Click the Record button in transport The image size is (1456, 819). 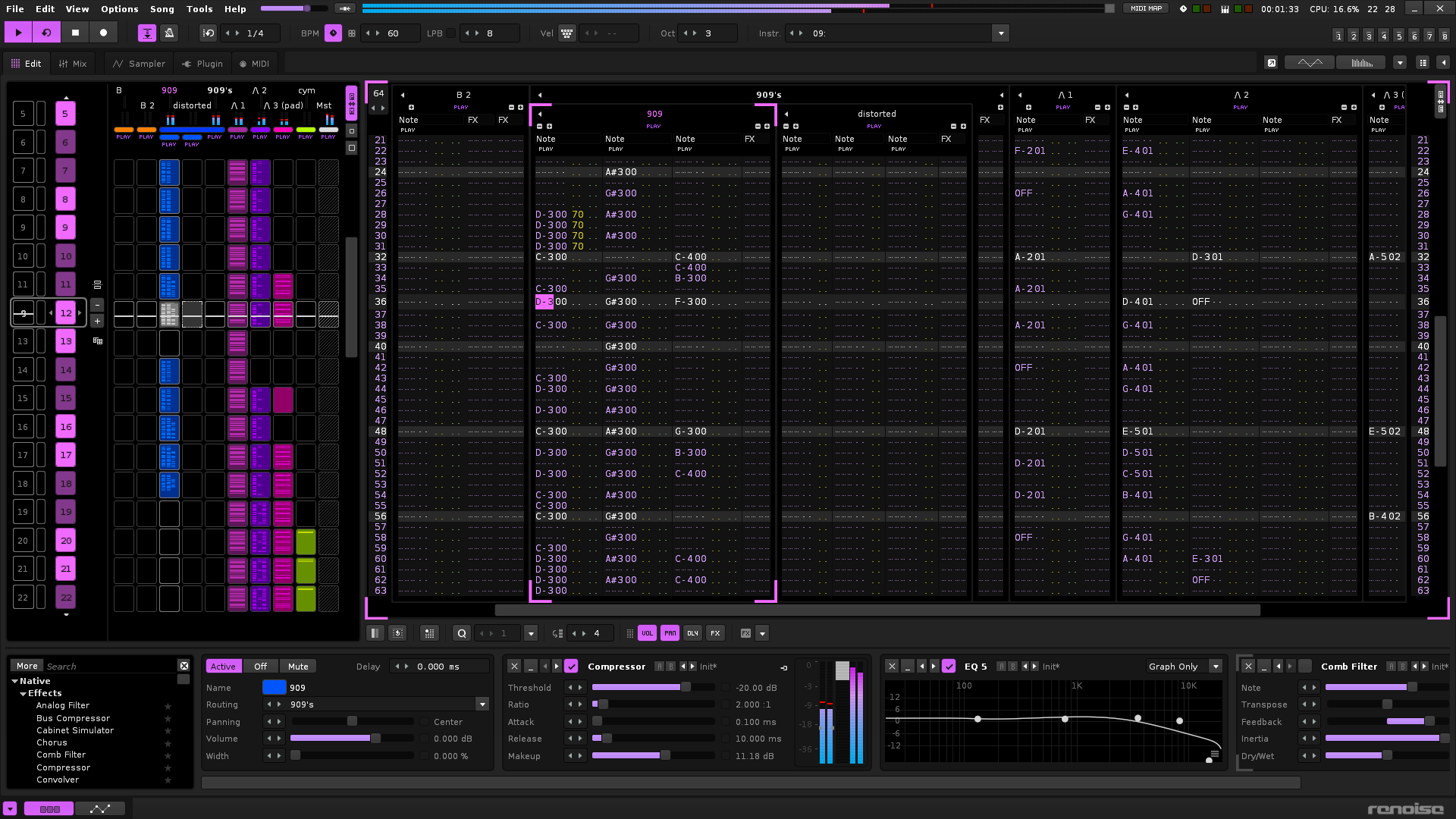103,33
